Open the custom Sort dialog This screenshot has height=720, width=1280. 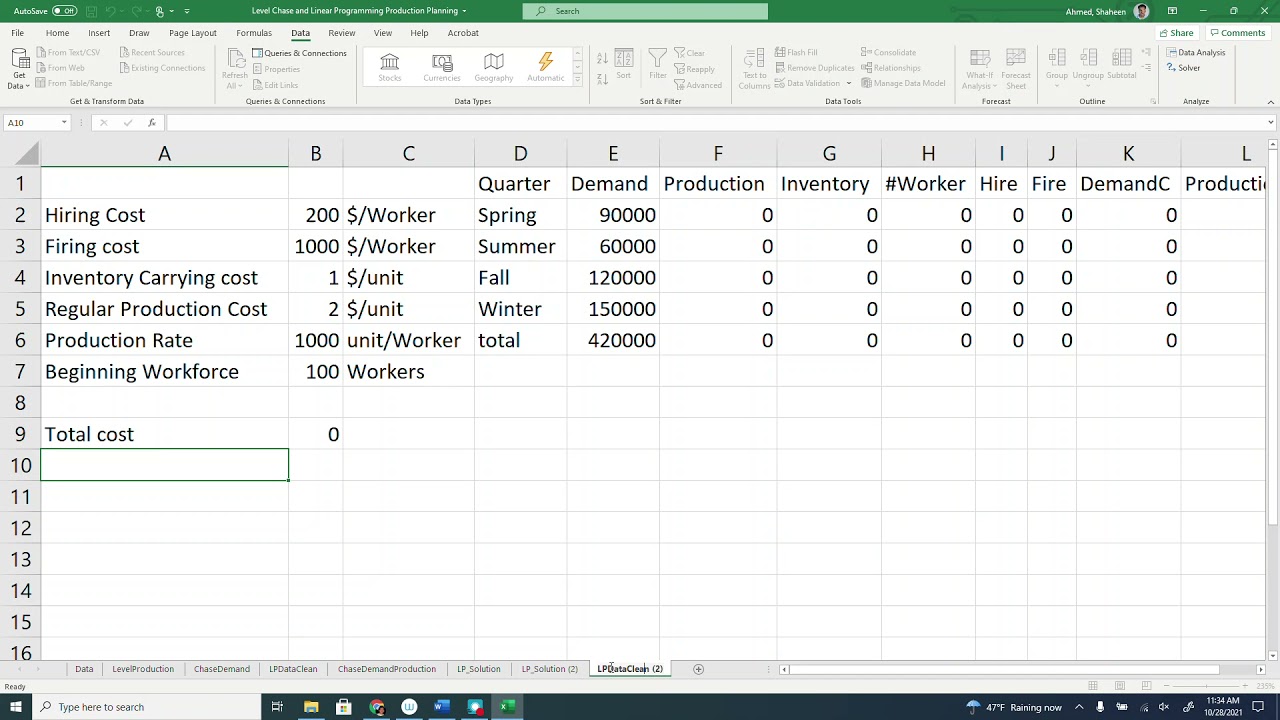click(624, 65)
